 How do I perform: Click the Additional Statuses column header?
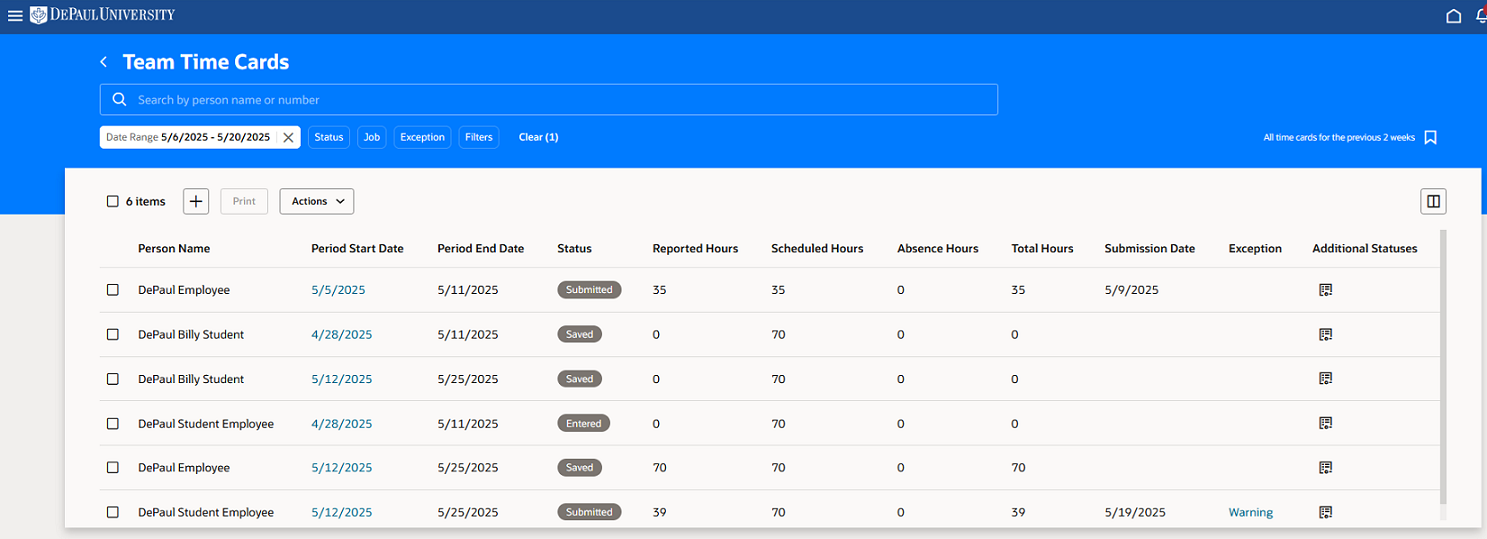point(1365,248)
